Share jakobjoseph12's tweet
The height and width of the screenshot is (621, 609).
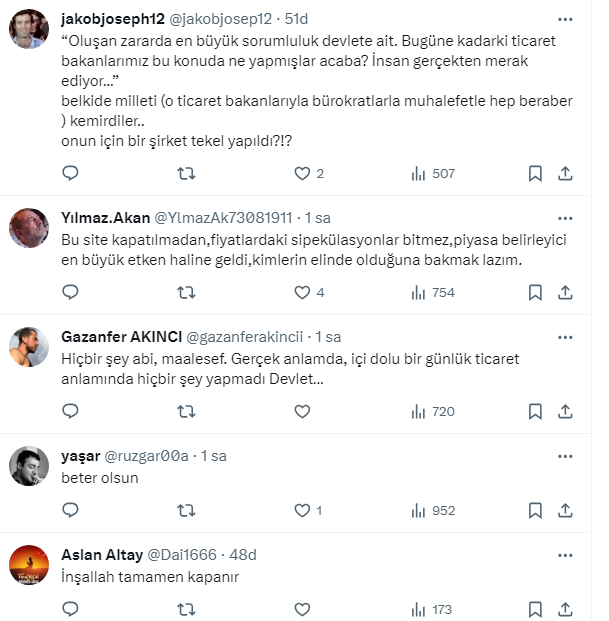[x=565, y=173]
